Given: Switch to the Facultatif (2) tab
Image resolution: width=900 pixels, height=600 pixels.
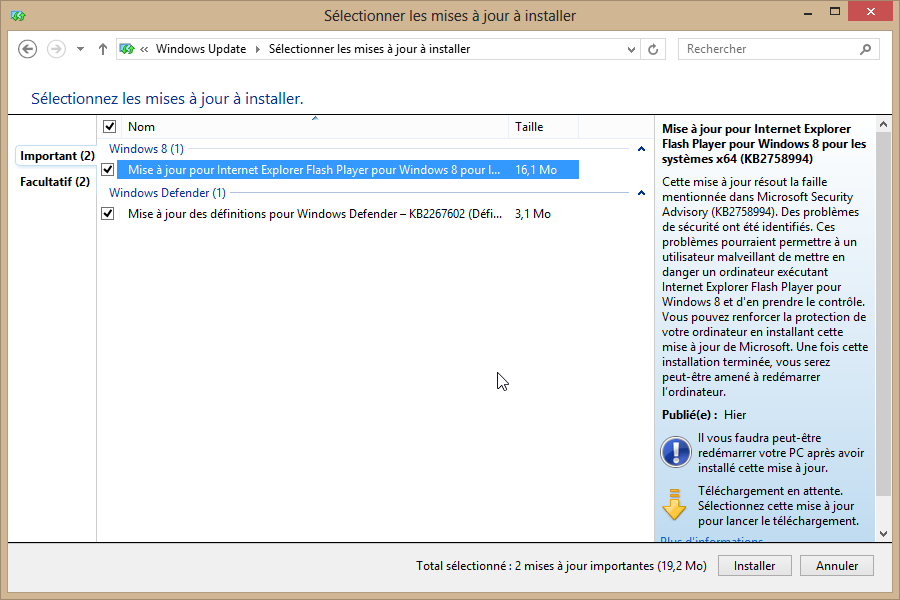Looking at the screenshot, I should coord(55,182).
